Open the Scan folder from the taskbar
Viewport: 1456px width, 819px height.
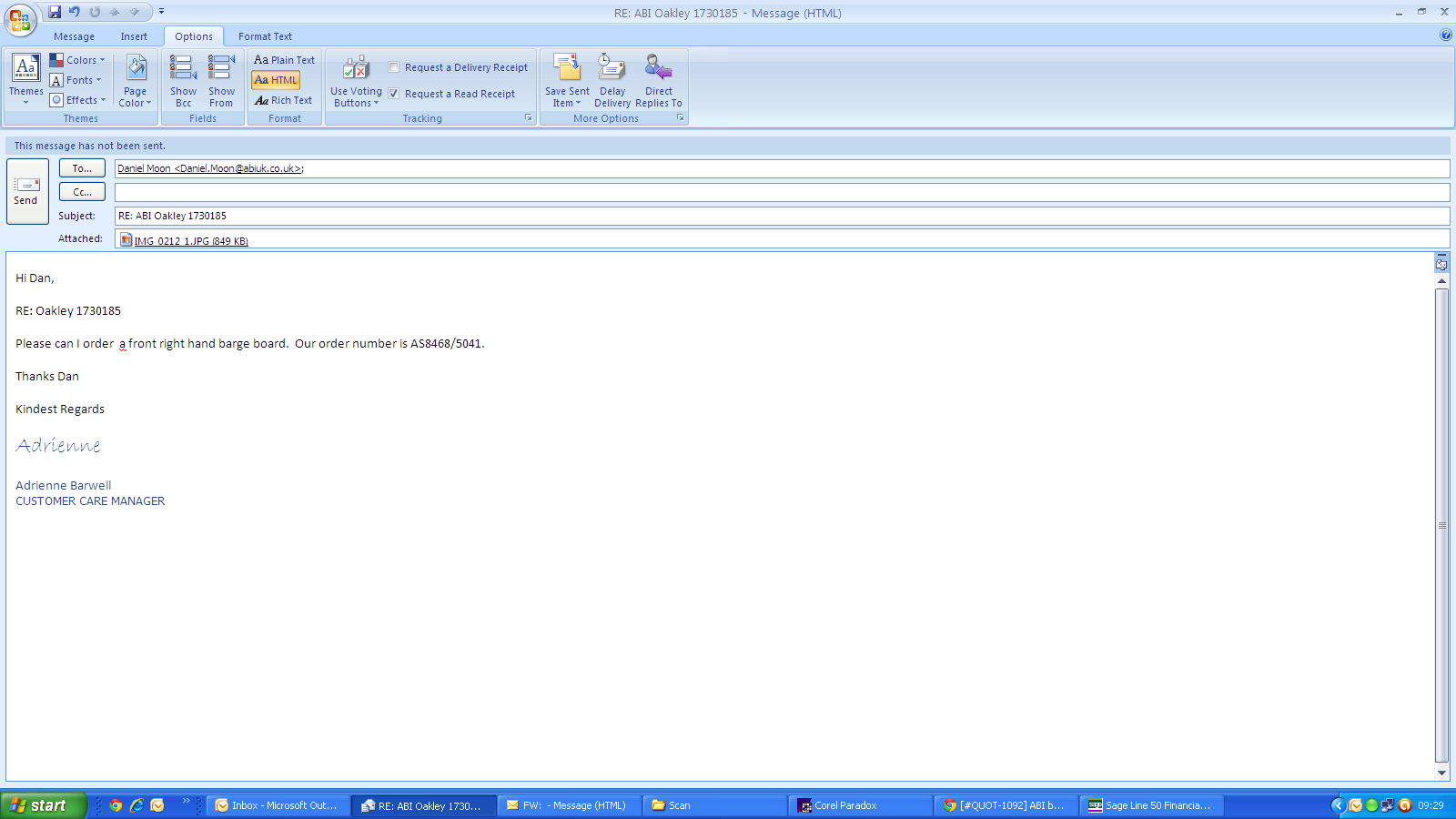pyautogui.click(x=714, y=805)
